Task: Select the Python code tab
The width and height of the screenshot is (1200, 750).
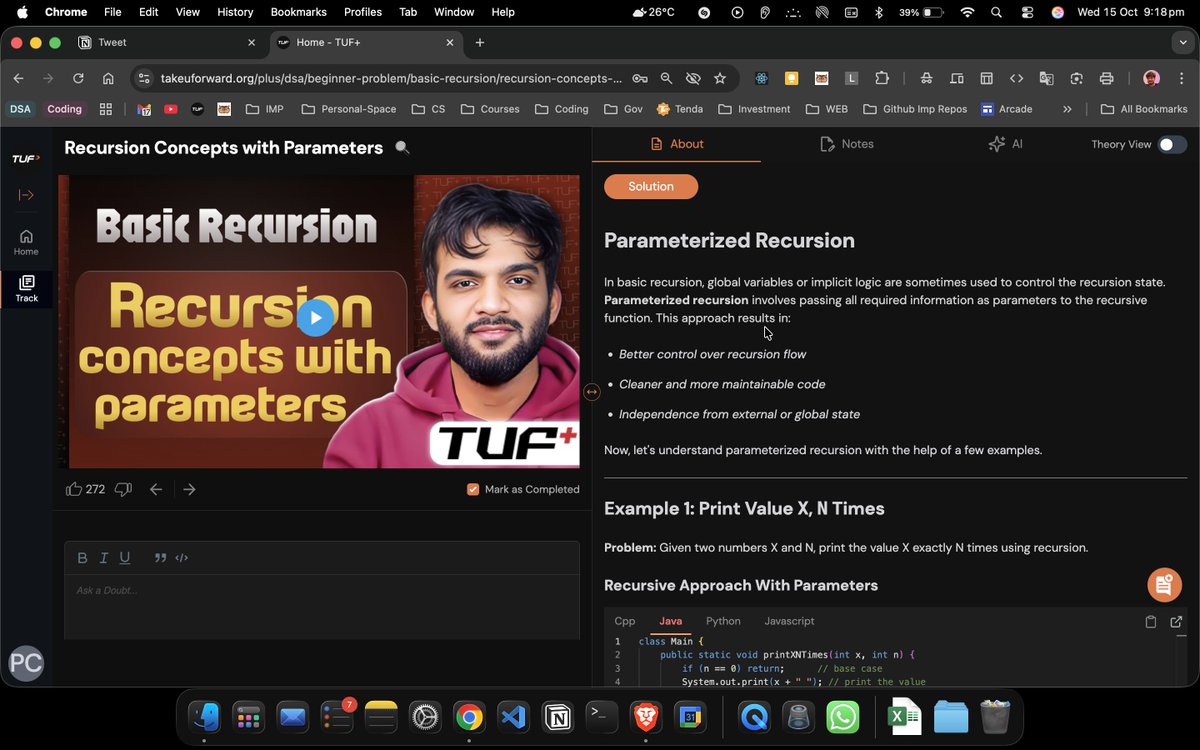Action: 723,621
